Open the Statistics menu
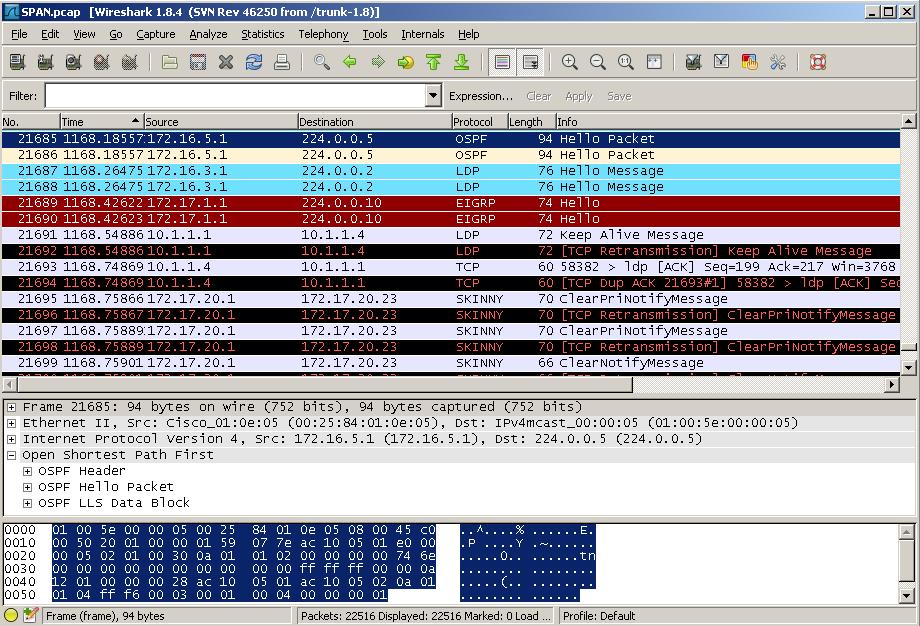The width and height of the screenshot is (920, 626). pos(263,34)
